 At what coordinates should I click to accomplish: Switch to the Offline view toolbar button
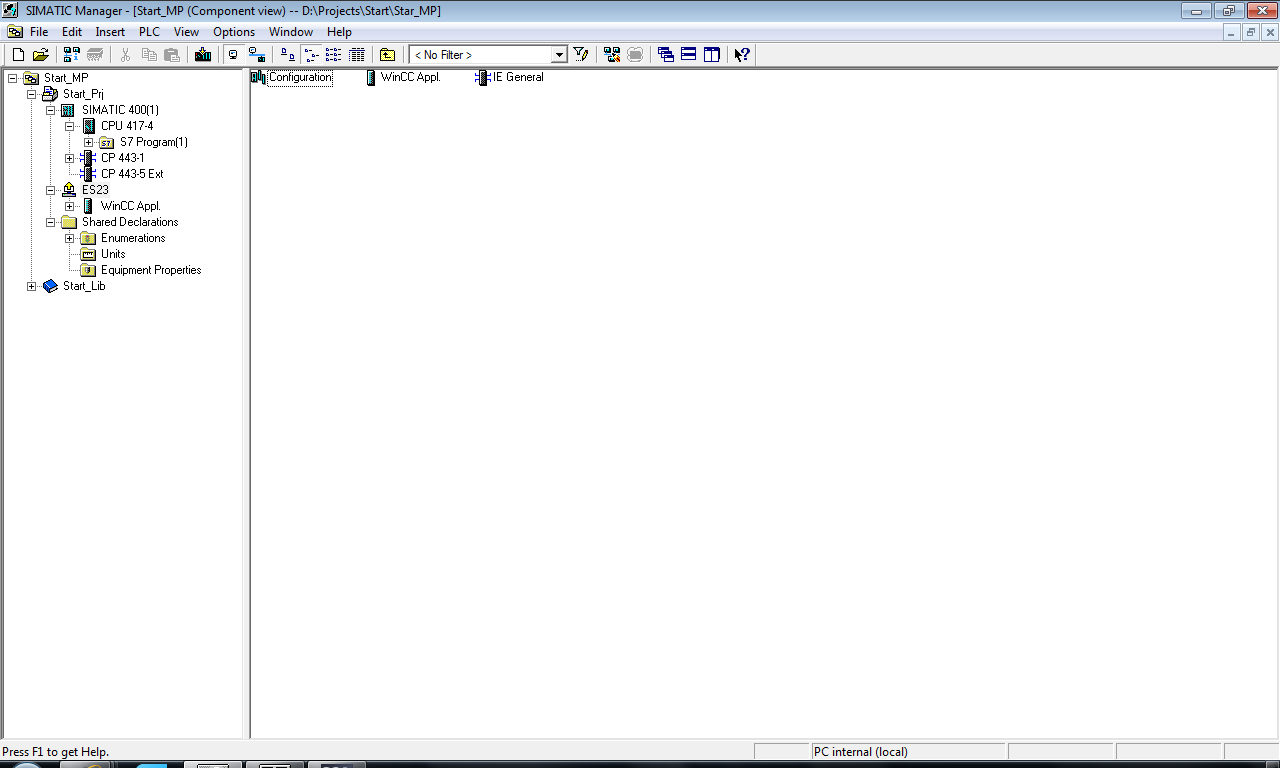pos(233,55)
